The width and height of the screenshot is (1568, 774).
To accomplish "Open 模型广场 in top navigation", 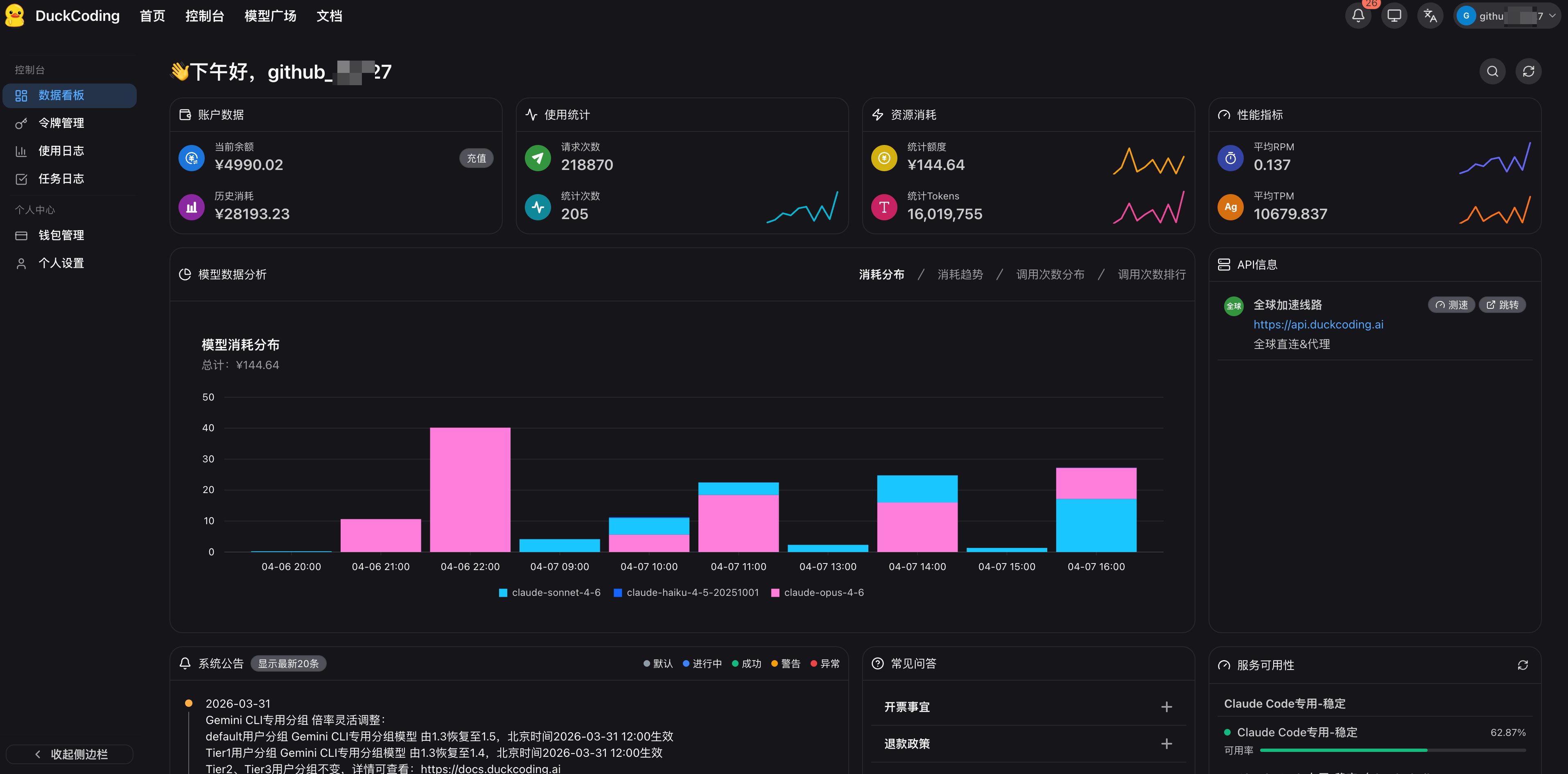I will pos(270,16).
